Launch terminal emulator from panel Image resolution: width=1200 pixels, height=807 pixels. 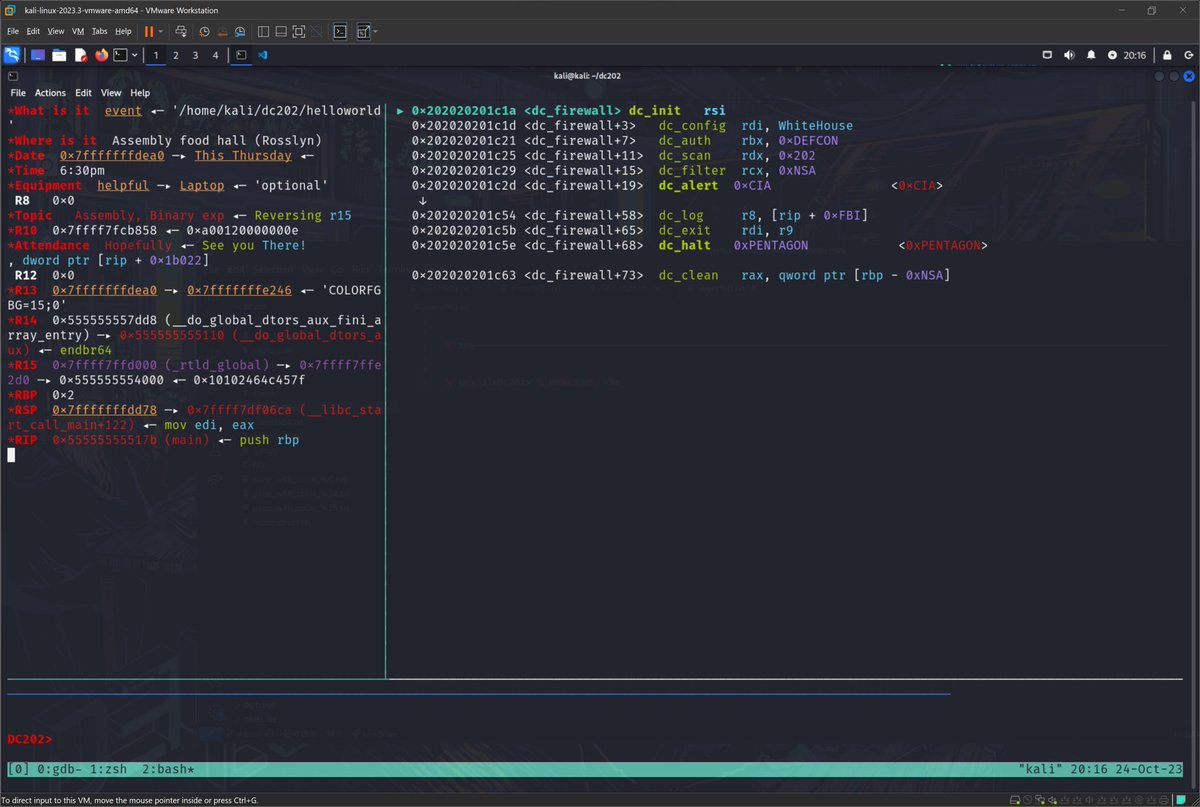coord(120,55)
